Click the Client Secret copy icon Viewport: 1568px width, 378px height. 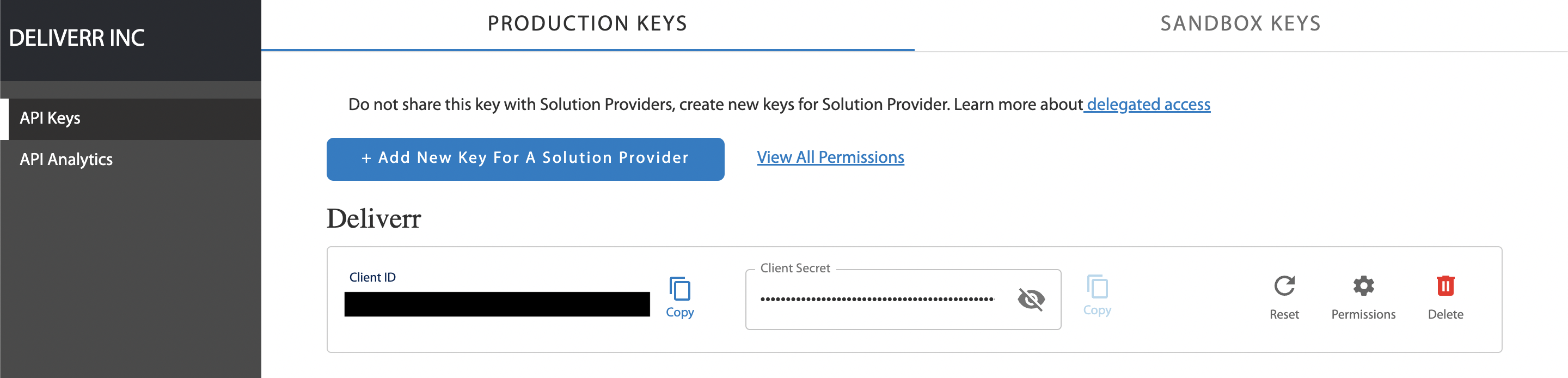click(x=1097, y=286)
